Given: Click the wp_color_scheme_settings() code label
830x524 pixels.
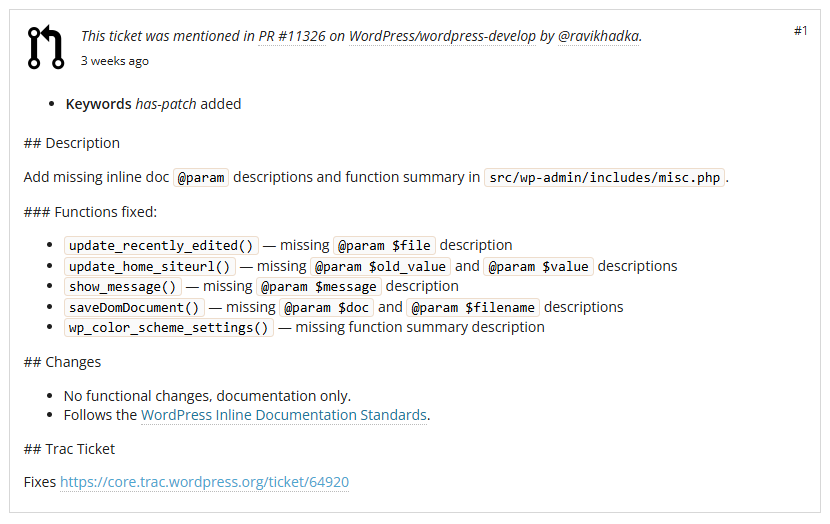Looking at the screenshot, I should [169, 328].
